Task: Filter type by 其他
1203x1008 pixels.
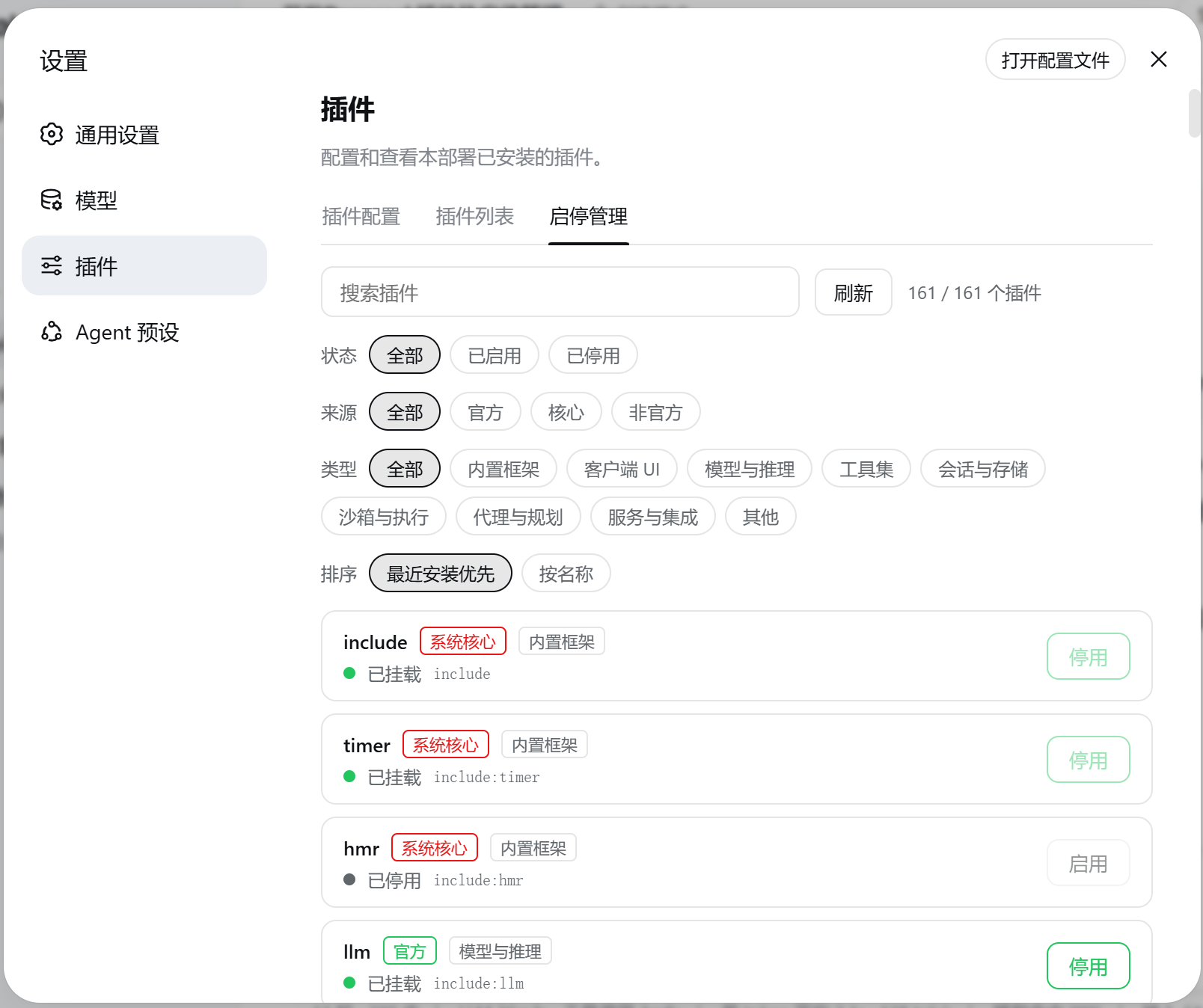Action: pos(761,517)
